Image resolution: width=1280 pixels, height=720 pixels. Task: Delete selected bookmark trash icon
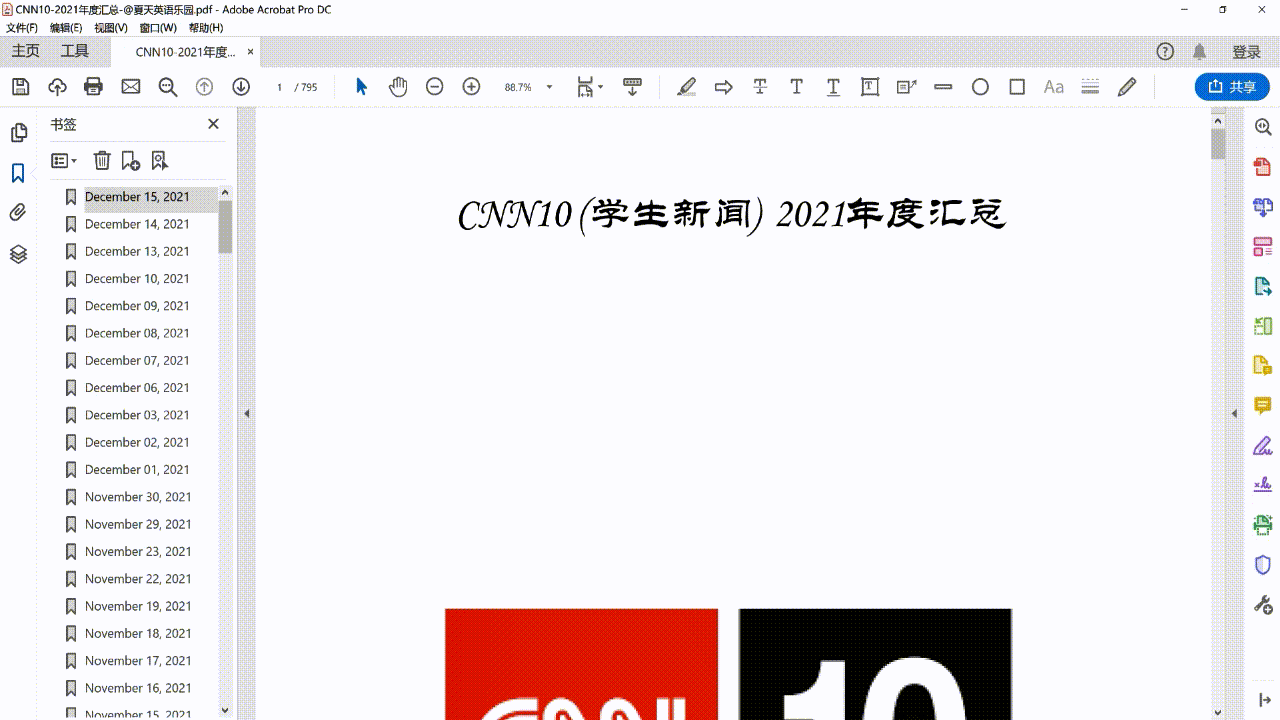pos(102,160)
